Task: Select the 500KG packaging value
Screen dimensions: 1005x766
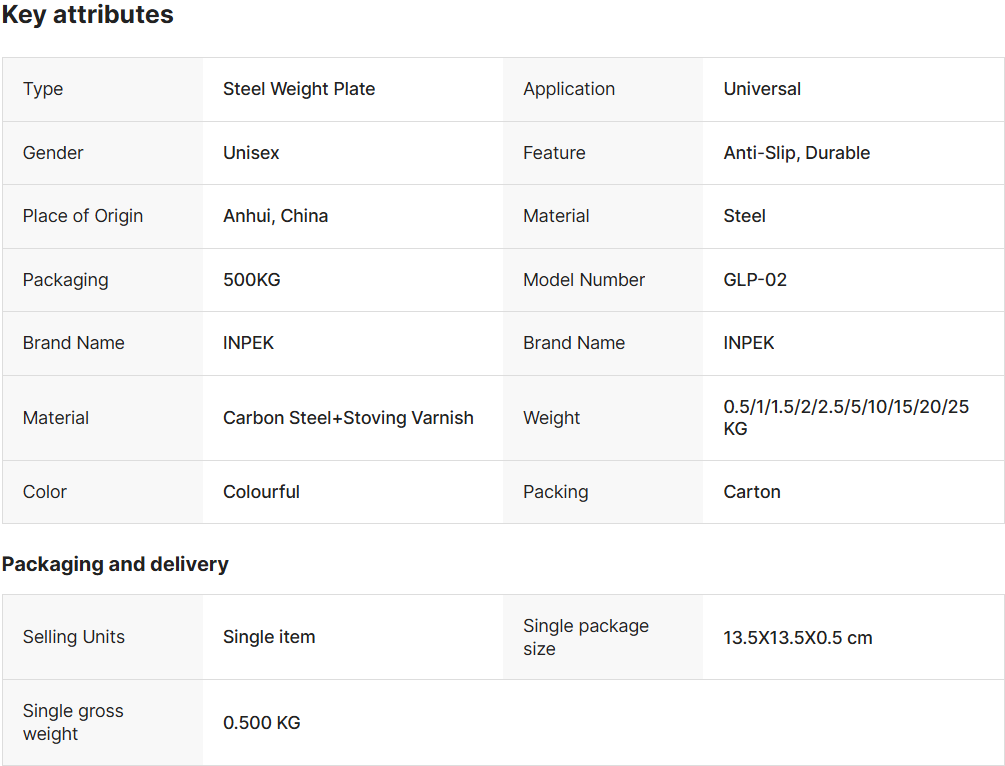Action: tap(252, 280)
